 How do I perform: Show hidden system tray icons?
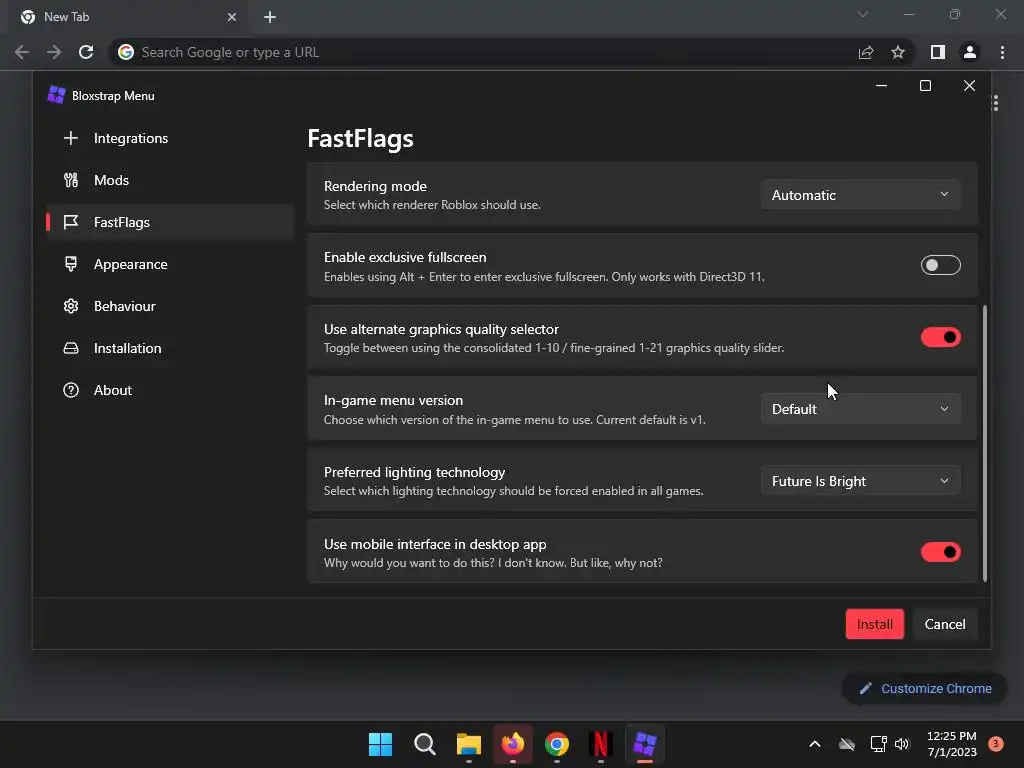click(814, 744)
